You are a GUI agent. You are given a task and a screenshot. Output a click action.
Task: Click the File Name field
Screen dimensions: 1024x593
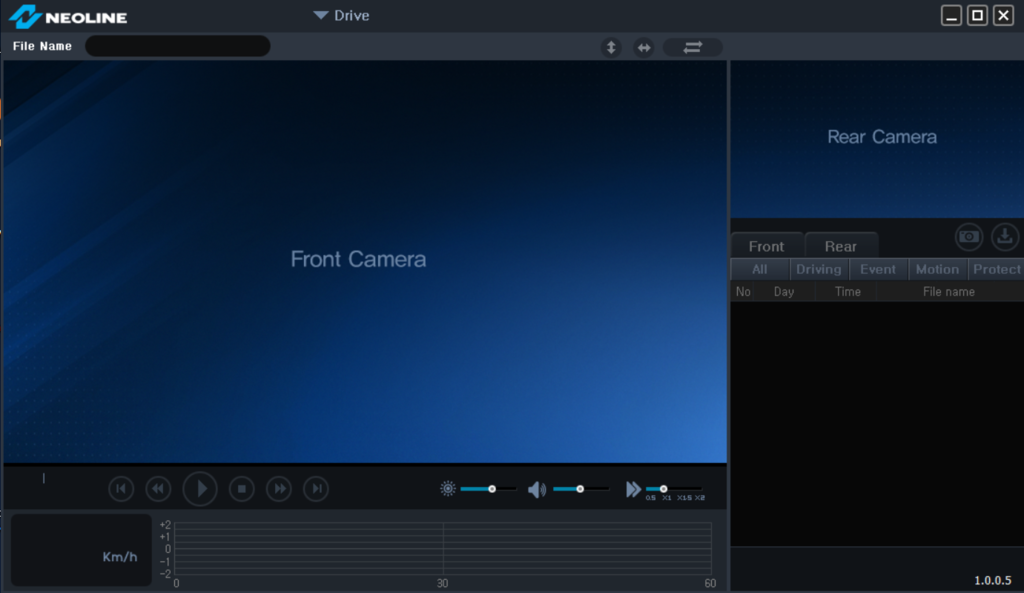tap(178, 46)
